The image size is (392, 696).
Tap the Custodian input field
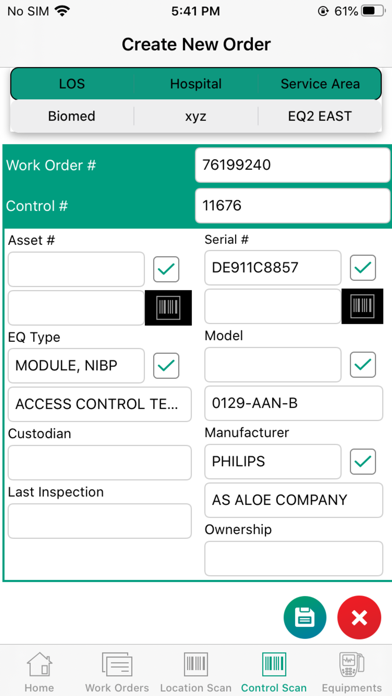(x=100, y=463)
